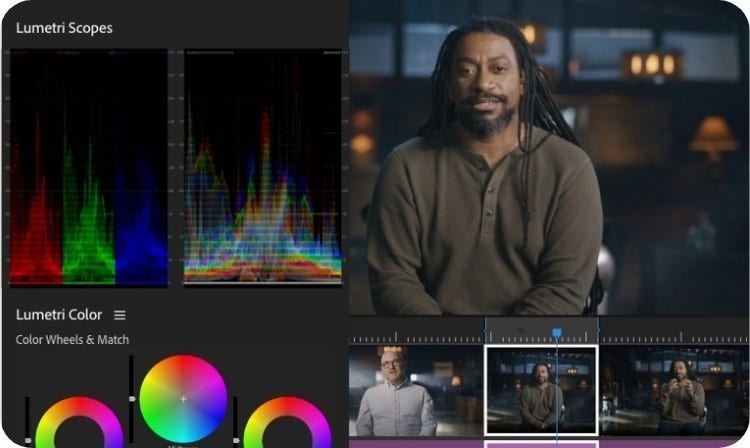This screenshot has width=750, height=448.
Task: Select the purple track under the clips
Action: click(549, 443)
